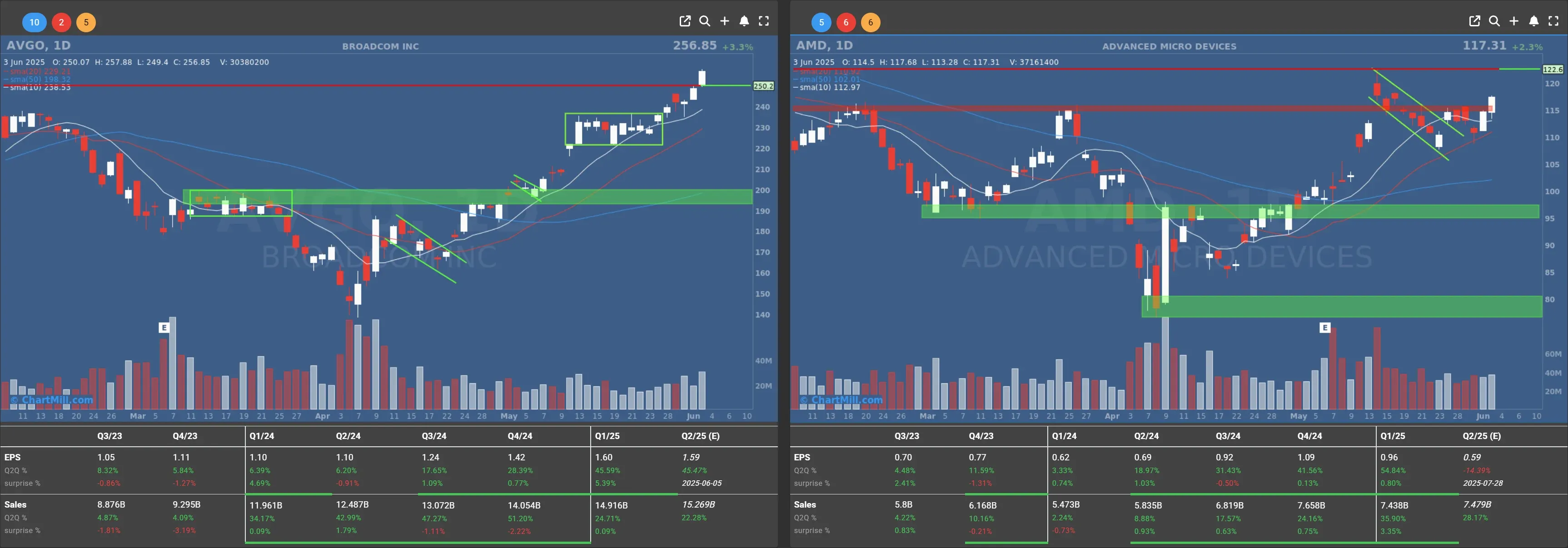Viewport: 1568px width, 548px height.
Task: Click the red 6 badge on AMD panel
Action: (846, 23)
